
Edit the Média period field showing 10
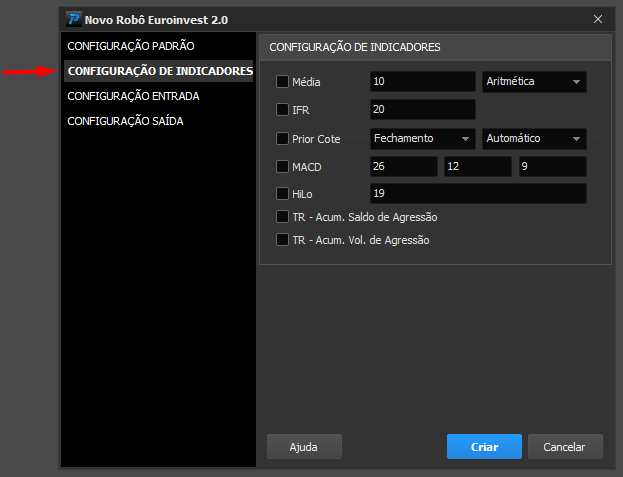click(x=423, y=81)
